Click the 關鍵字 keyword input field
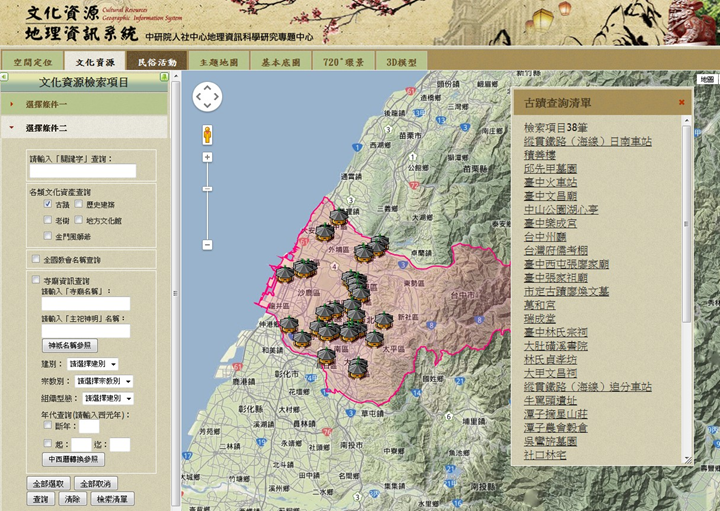The height and width of the screenshot is (511, 720). click(82, 171)
